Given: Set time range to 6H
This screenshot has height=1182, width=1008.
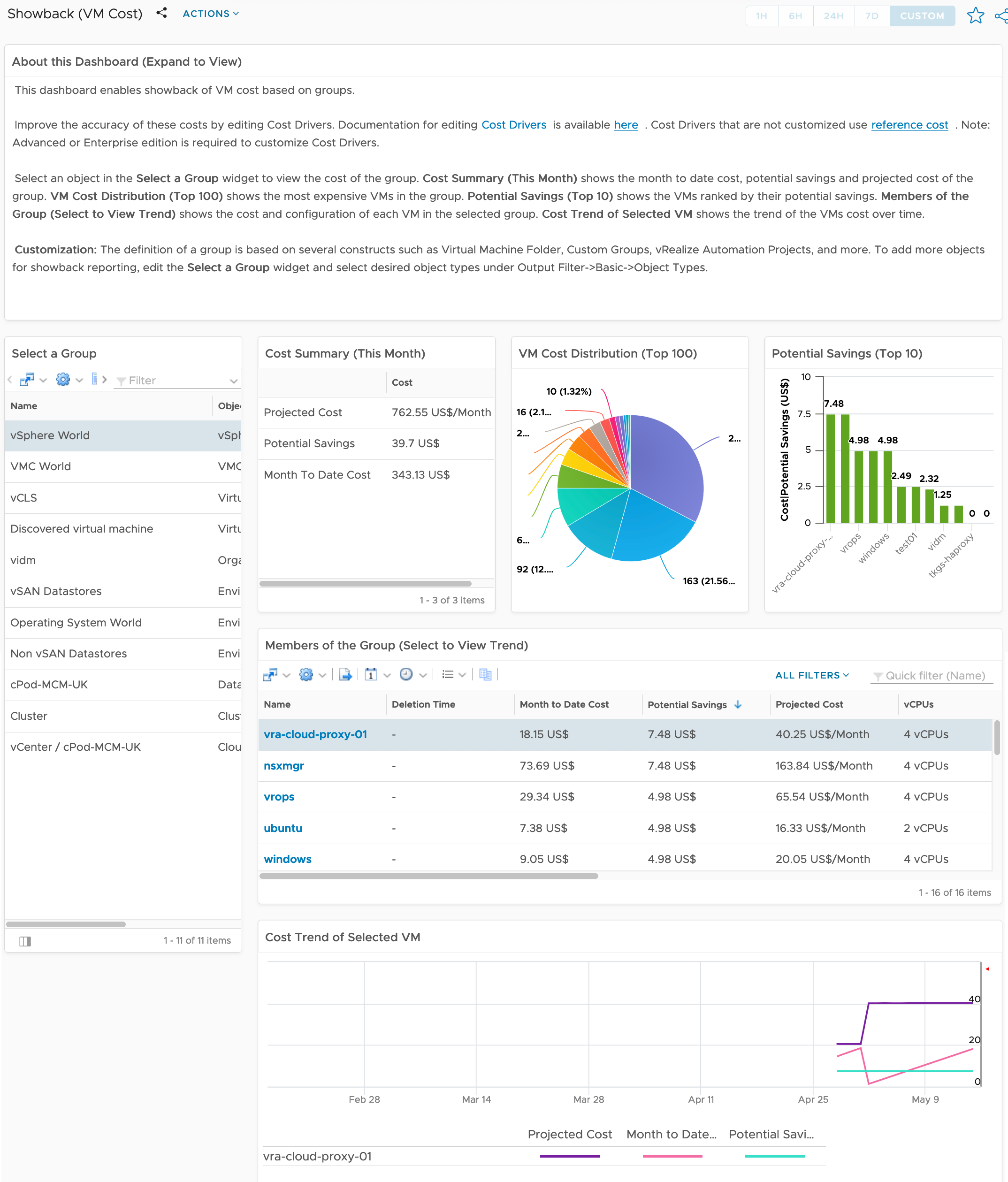Looking at the screenshot, I should (795, 16).
